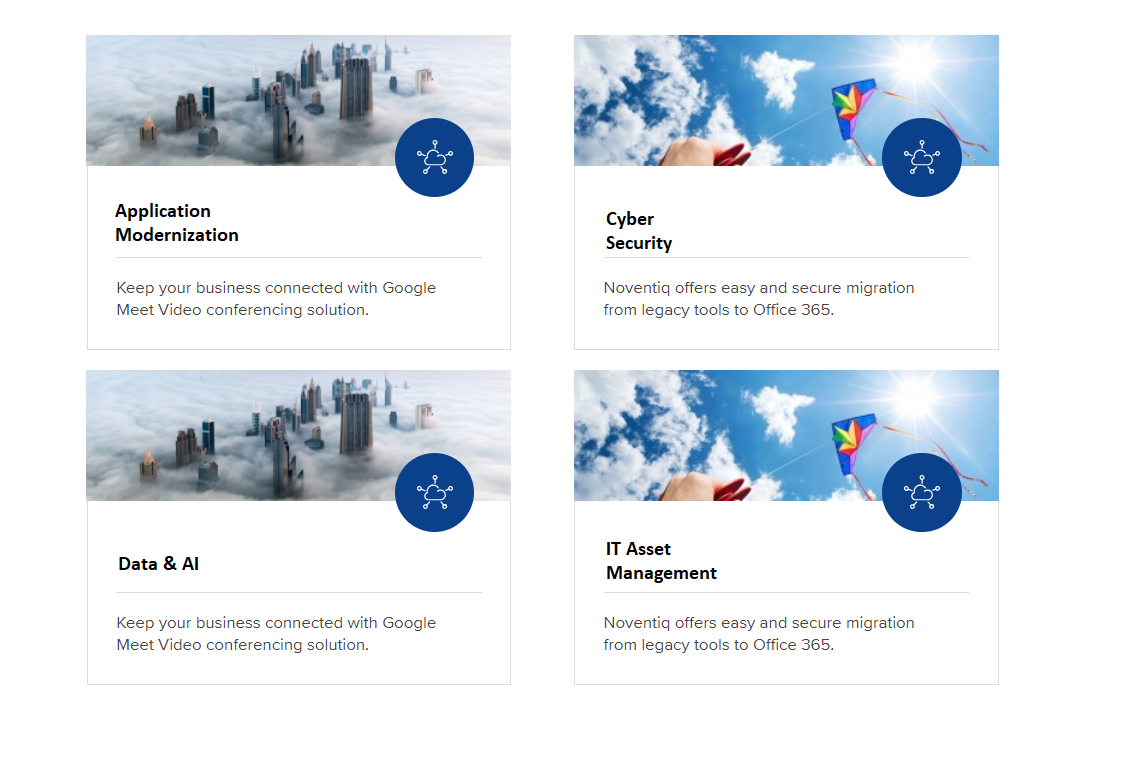The height and width of the screenshot is (765, 1129).
Task: Open the IT Asset Management heading
Action: coord(661,560)
